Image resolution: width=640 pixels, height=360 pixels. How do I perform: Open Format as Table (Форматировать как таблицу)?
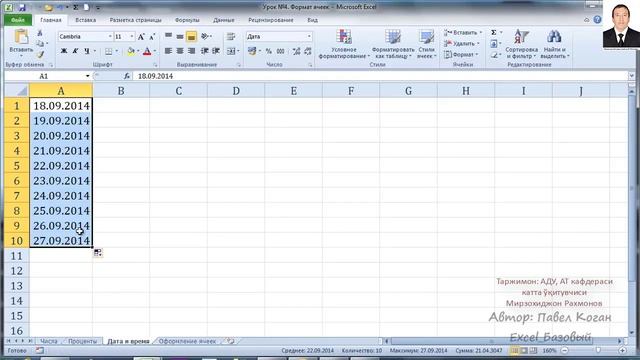point(393,44)
